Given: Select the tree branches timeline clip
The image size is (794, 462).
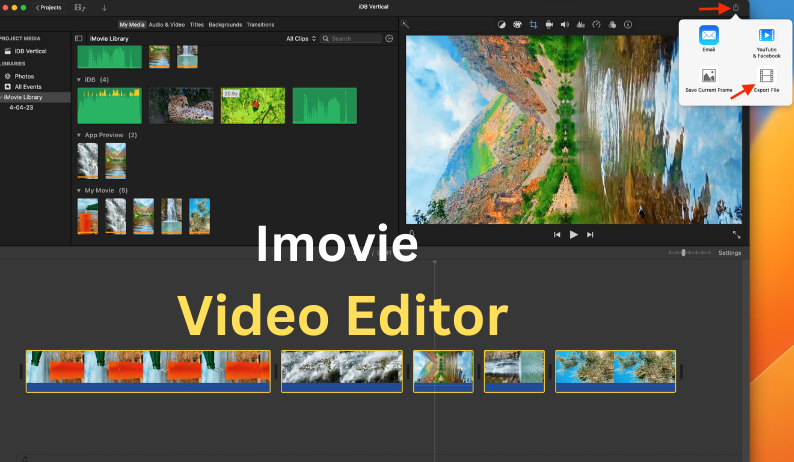Looking at the screenshot, I should pos(615,371).
